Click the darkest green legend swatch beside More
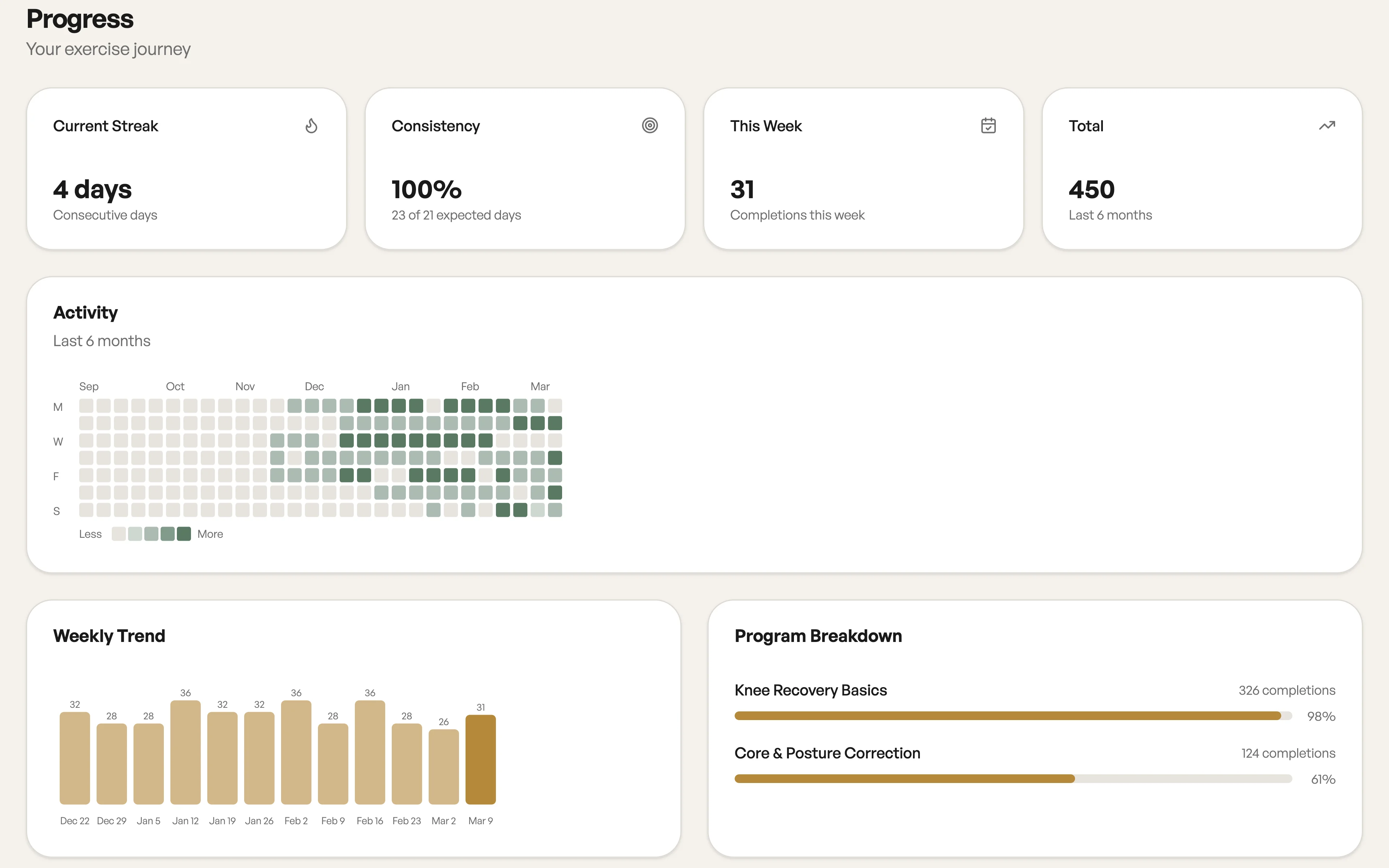Screen dimensions: 1389x868 (184, 534)
